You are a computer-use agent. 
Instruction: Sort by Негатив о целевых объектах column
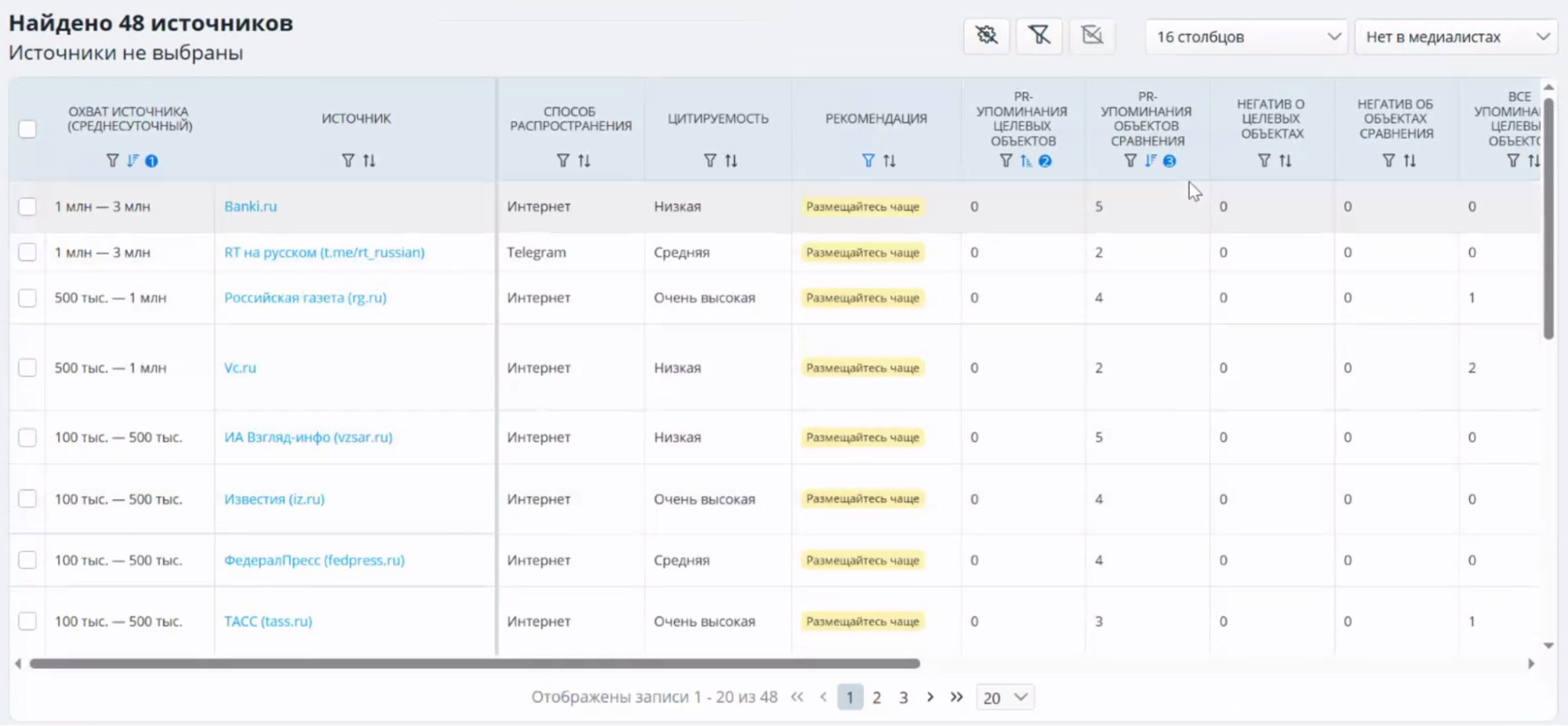click(x=1285, y=161)
